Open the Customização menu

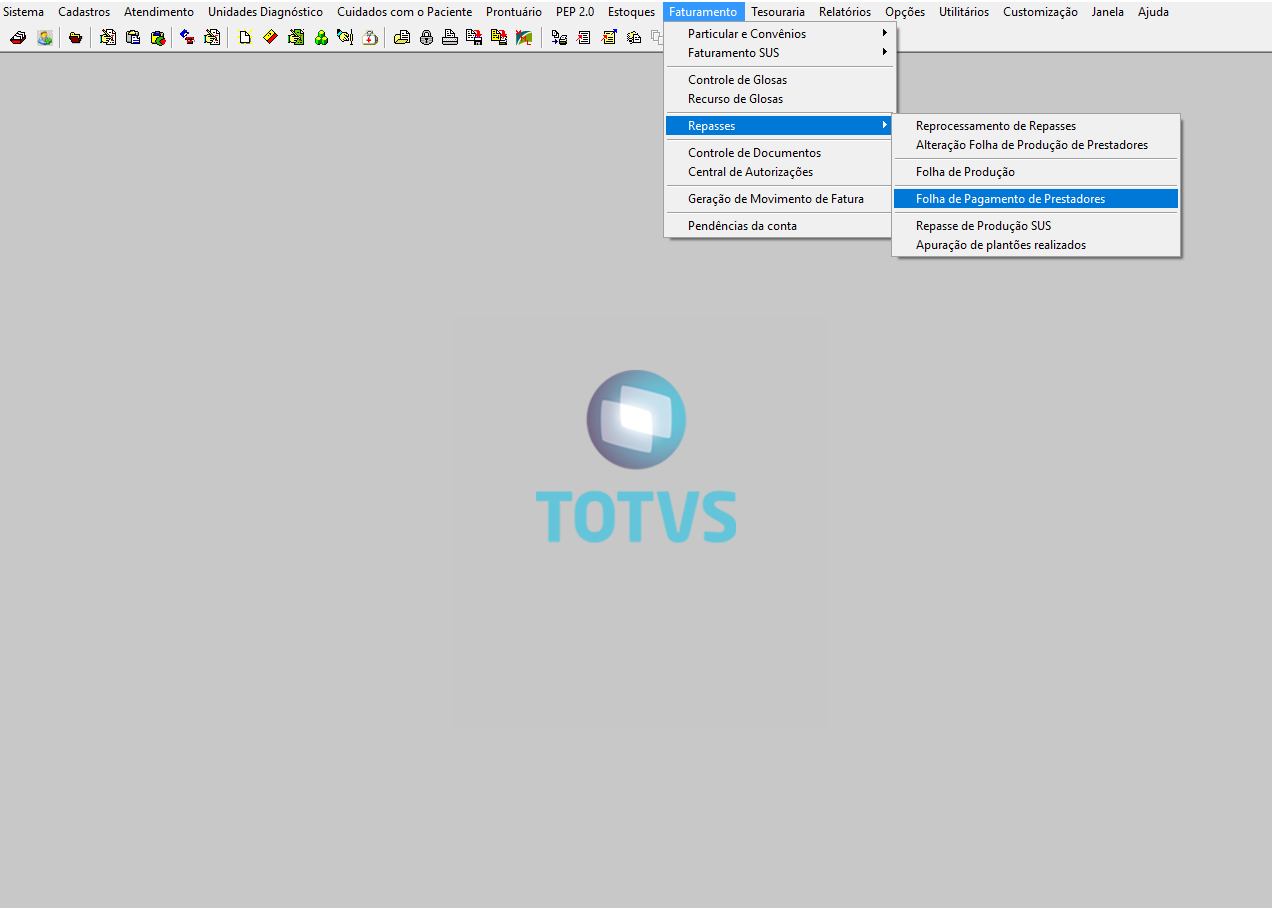pos(1040,12)
